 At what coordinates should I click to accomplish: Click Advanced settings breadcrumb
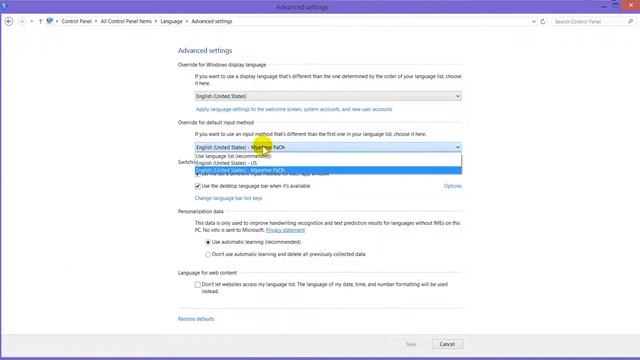click(212, 21)
